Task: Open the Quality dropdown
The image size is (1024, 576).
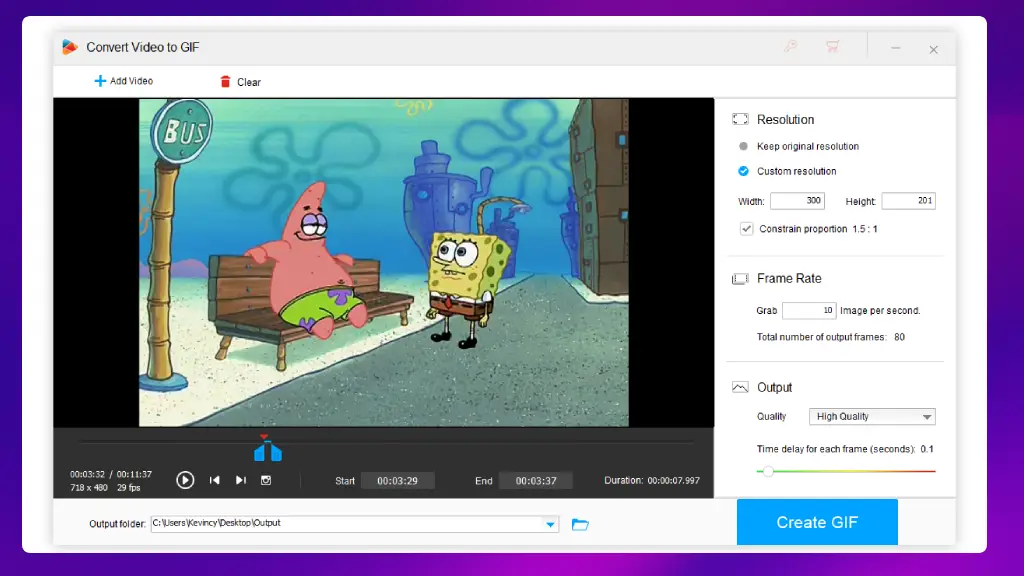Action: (872, 417)
